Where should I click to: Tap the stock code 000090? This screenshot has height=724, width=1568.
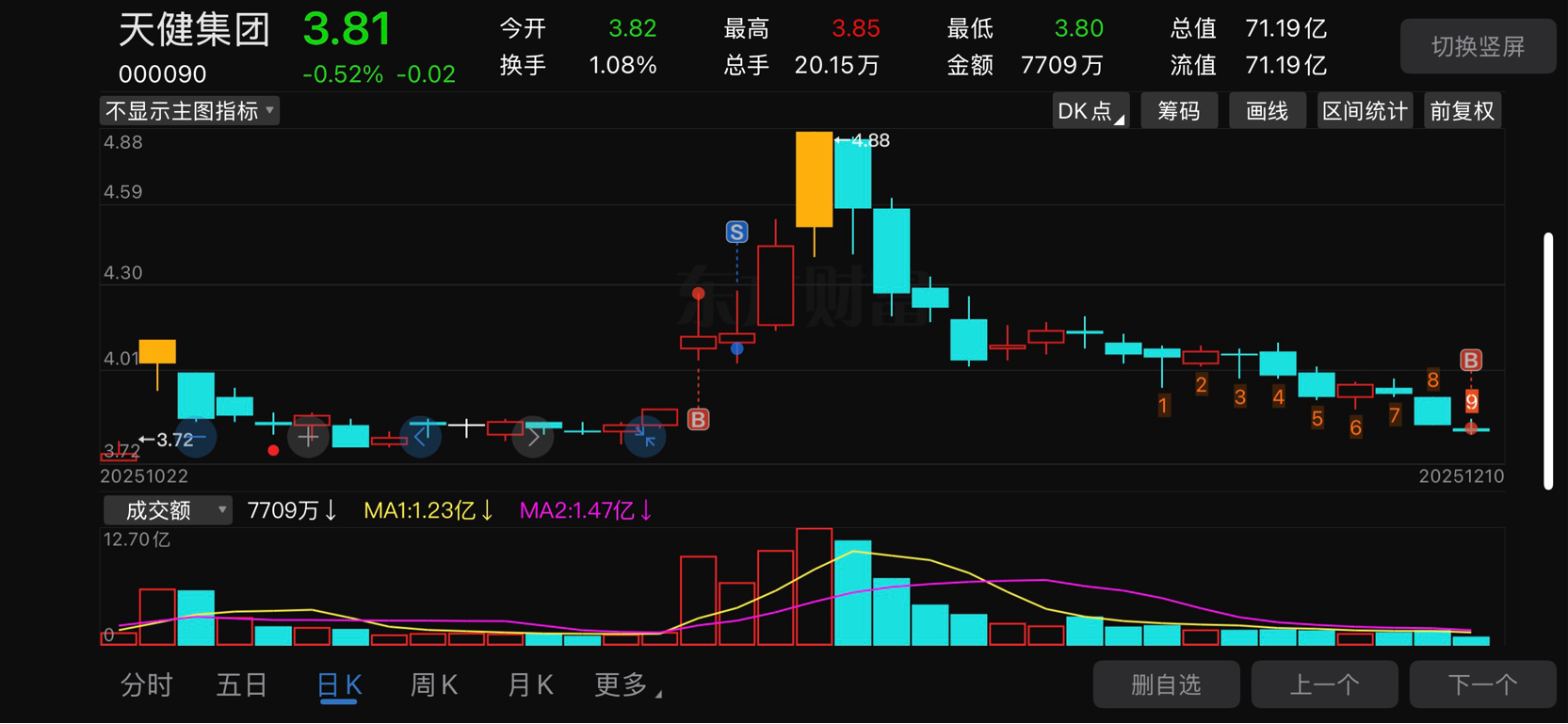(x=162, y=73)
